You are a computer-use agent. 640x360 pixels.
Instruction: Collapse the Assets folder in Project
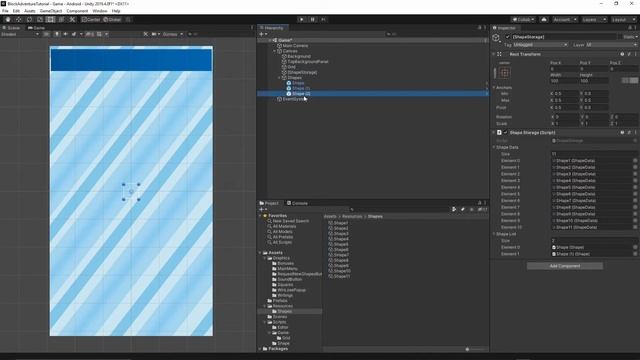[x=260, y=253]
